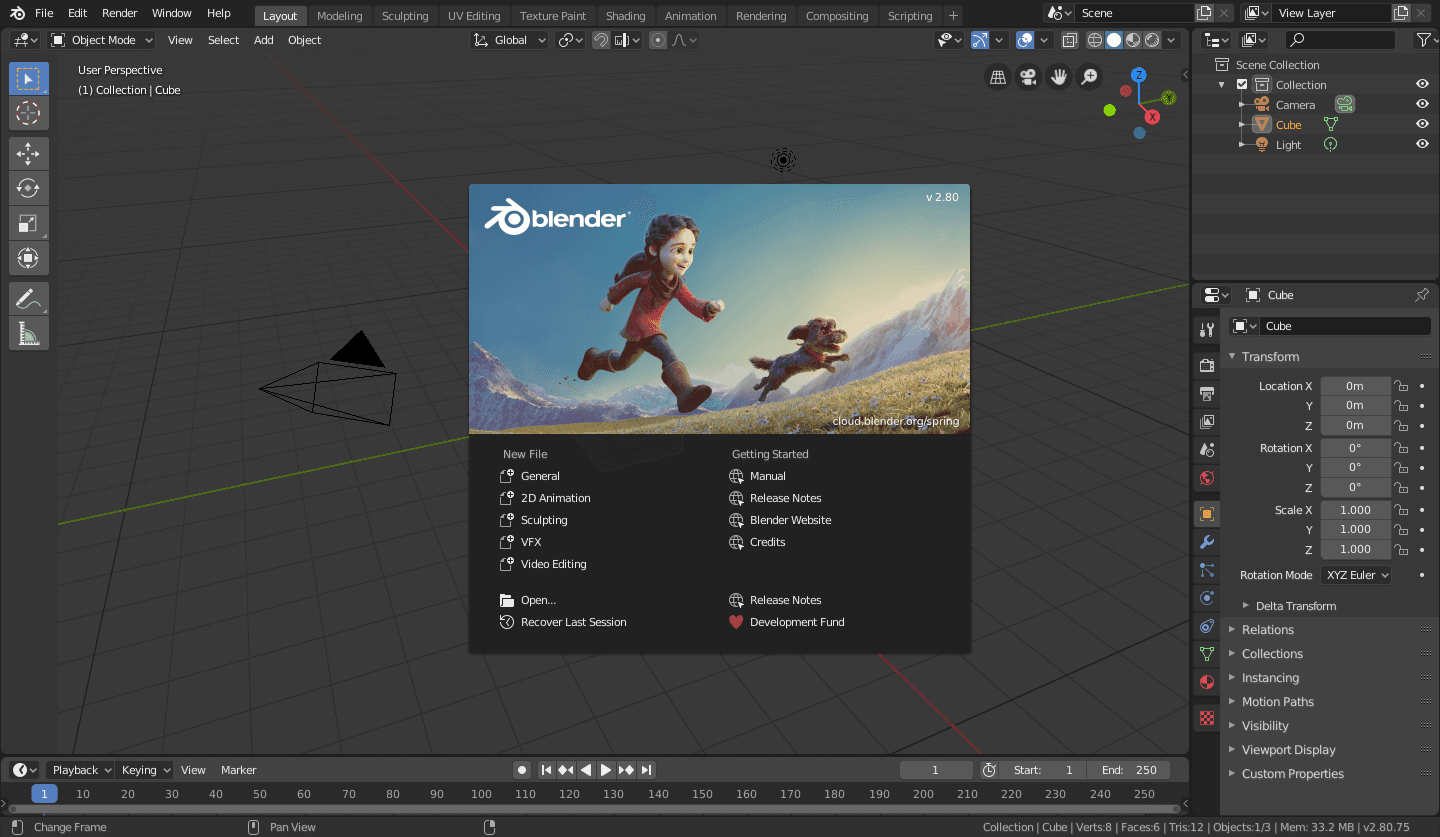Select the Move tool in the toolbar

[28, 153]
